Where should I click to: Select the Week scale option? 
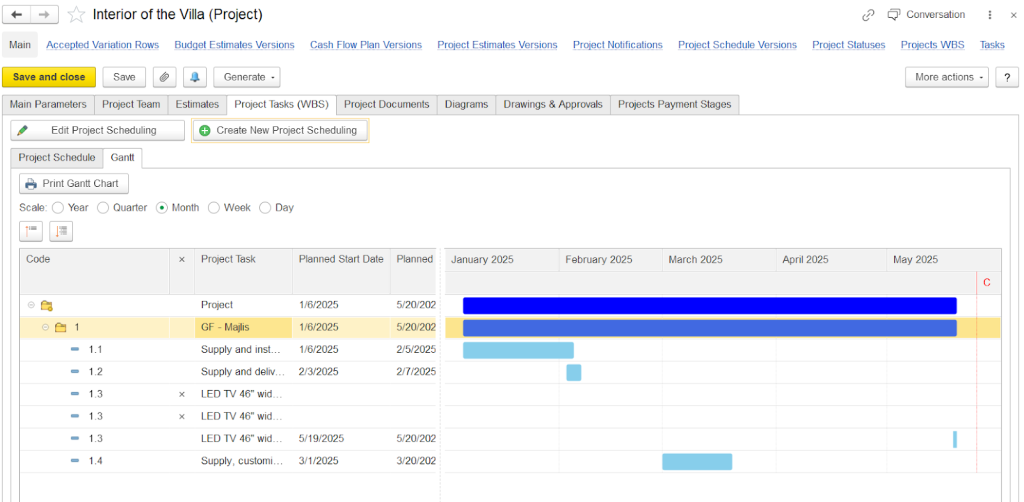click(x=214, y=208)
